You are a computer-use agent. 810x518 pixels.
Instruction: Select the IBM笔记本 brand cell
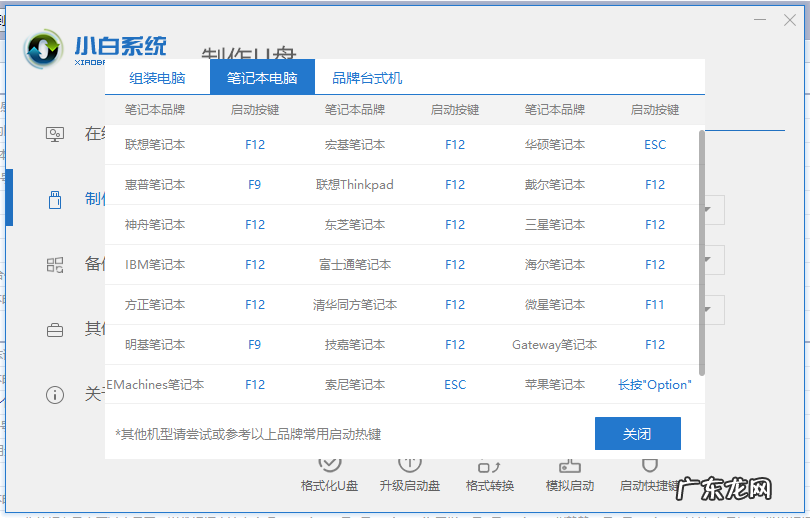click(x=155, y=265)
